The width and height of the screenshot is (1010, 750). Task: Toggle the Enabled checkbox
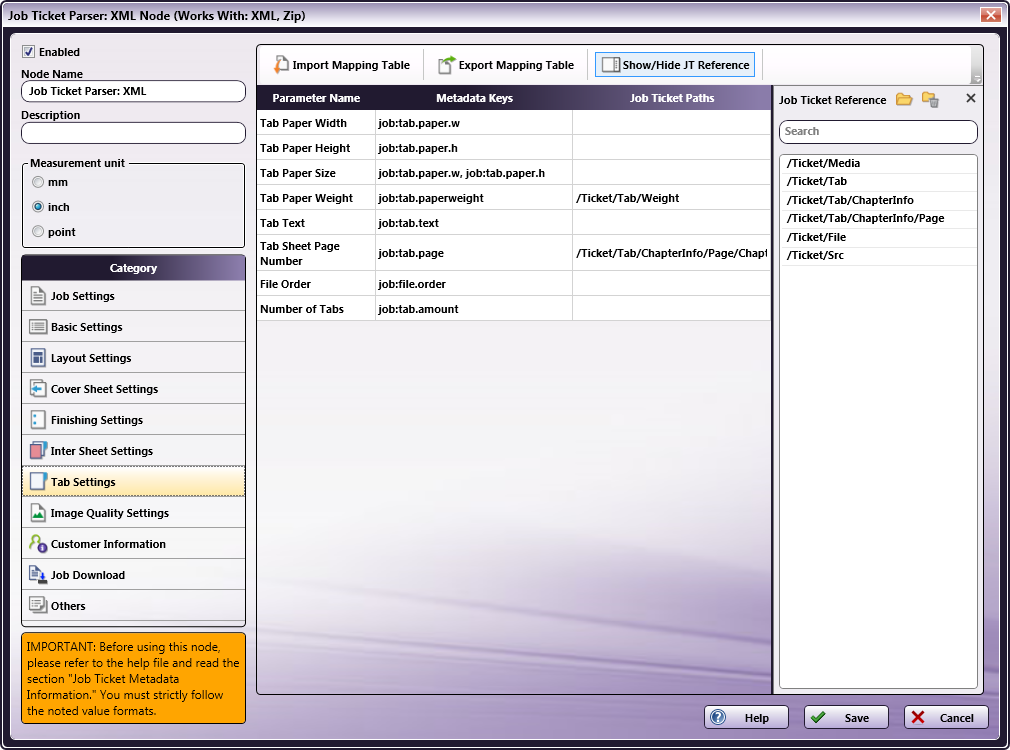[28, 52]
